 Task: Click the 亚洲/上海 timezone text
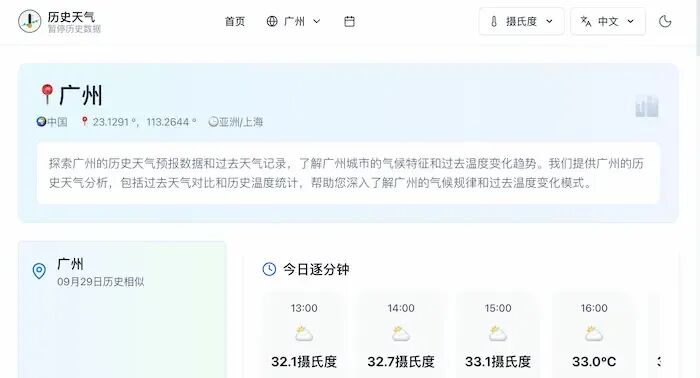(241, 122)
